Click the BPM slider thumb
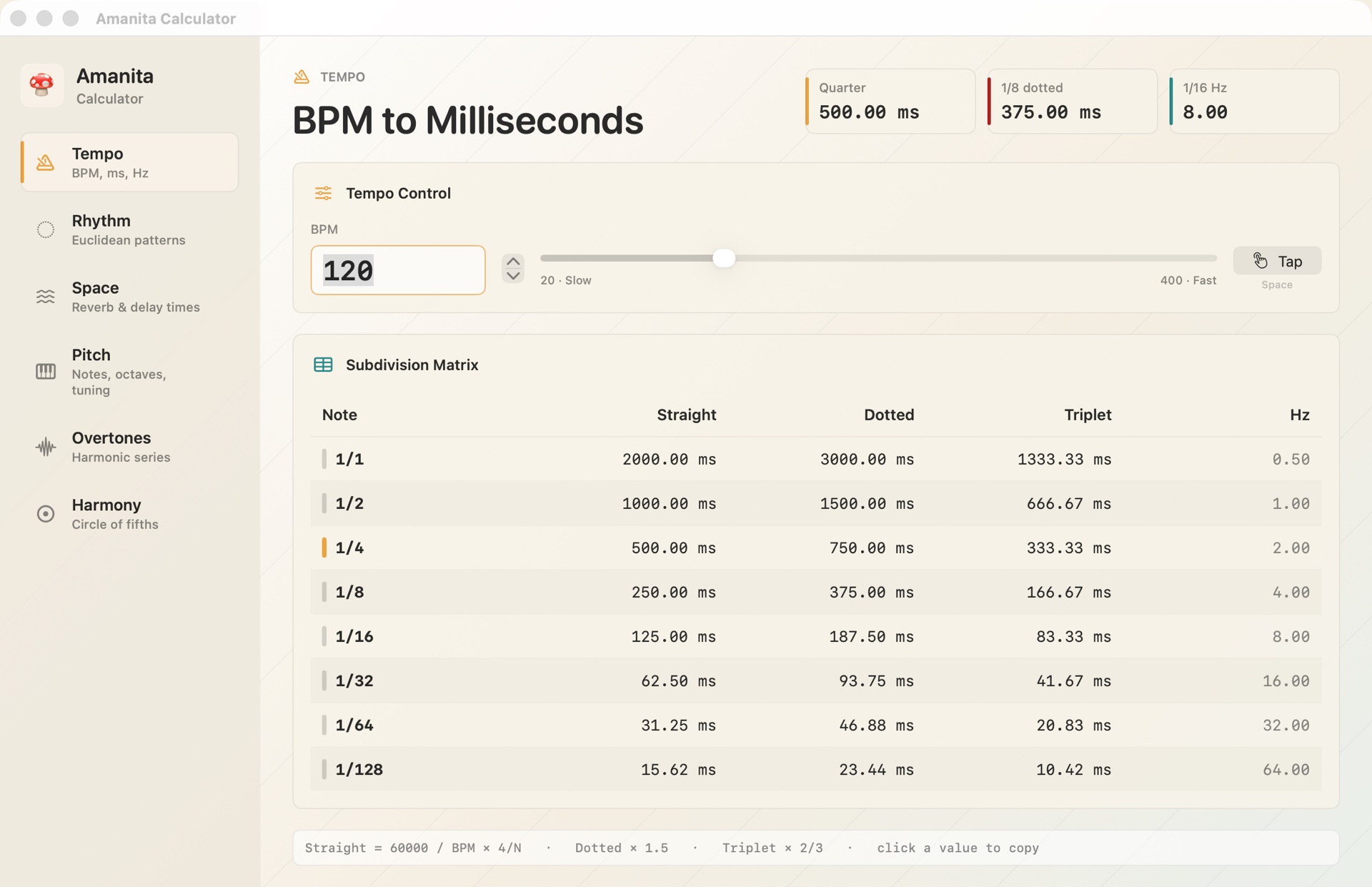 [724, 258]
